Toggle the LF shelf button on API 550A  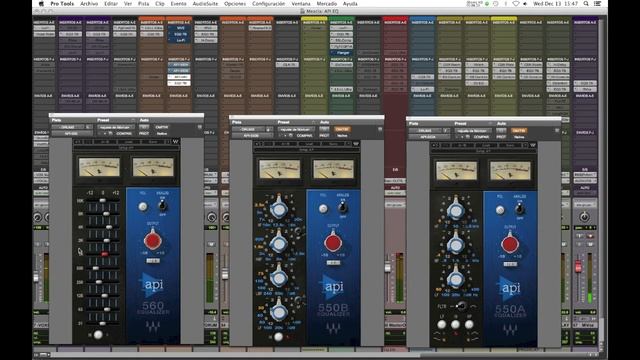[442, 324]
